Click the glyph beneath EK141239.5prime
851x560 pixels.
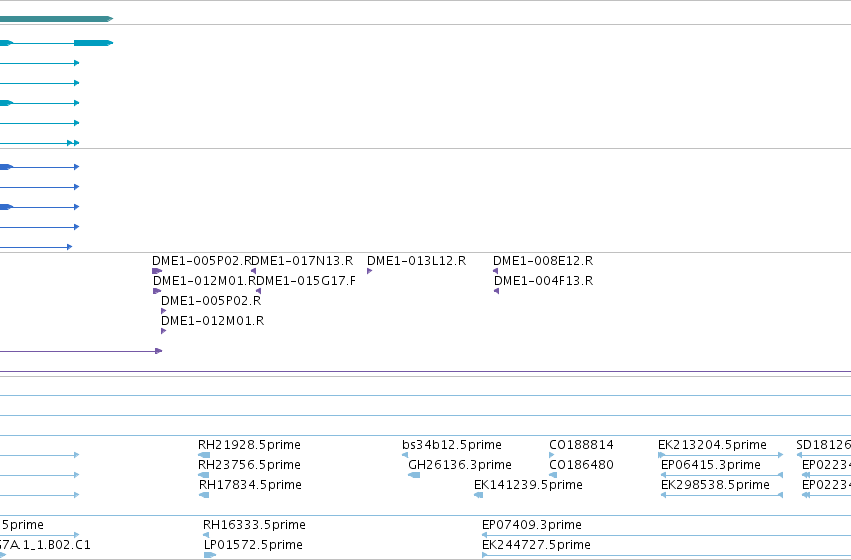point(479,495)
